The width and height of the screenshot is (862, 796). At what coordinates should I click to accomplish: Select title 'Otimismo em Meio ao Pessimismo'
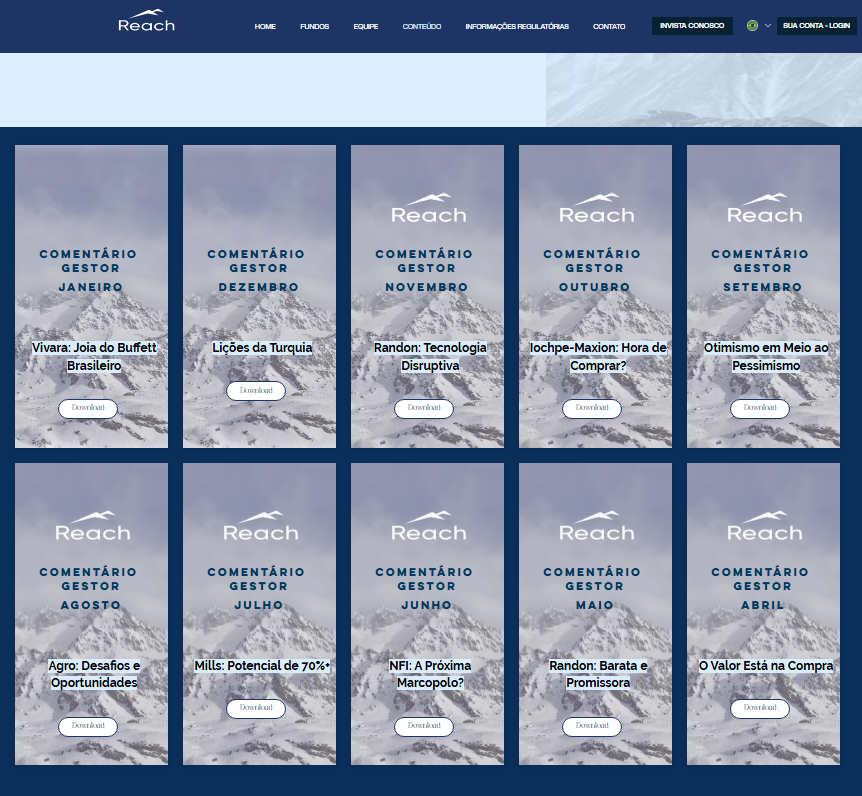pos(766,356)
